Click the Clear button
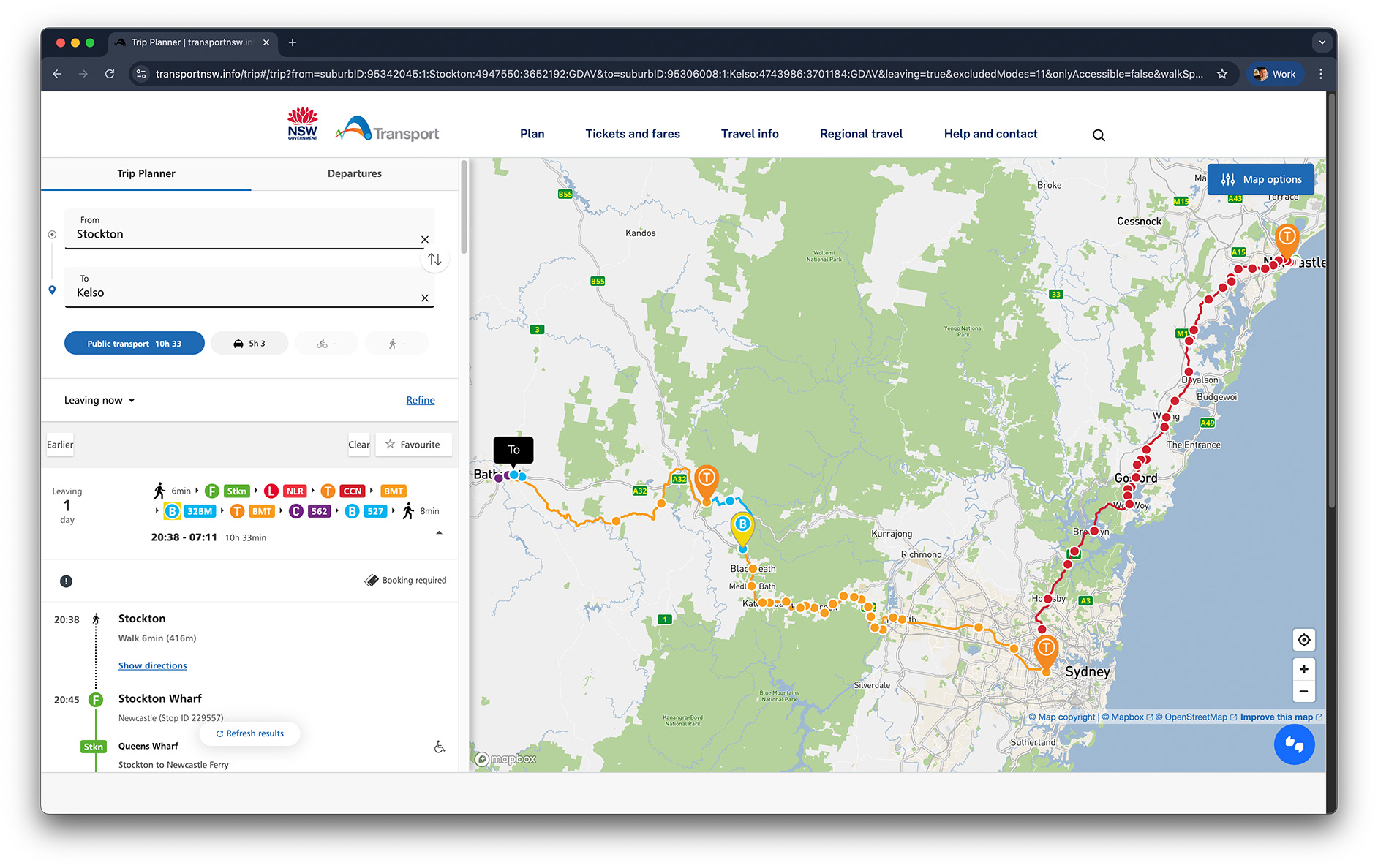This screenshot has height=868, width=1378. [x=359, y=445]
